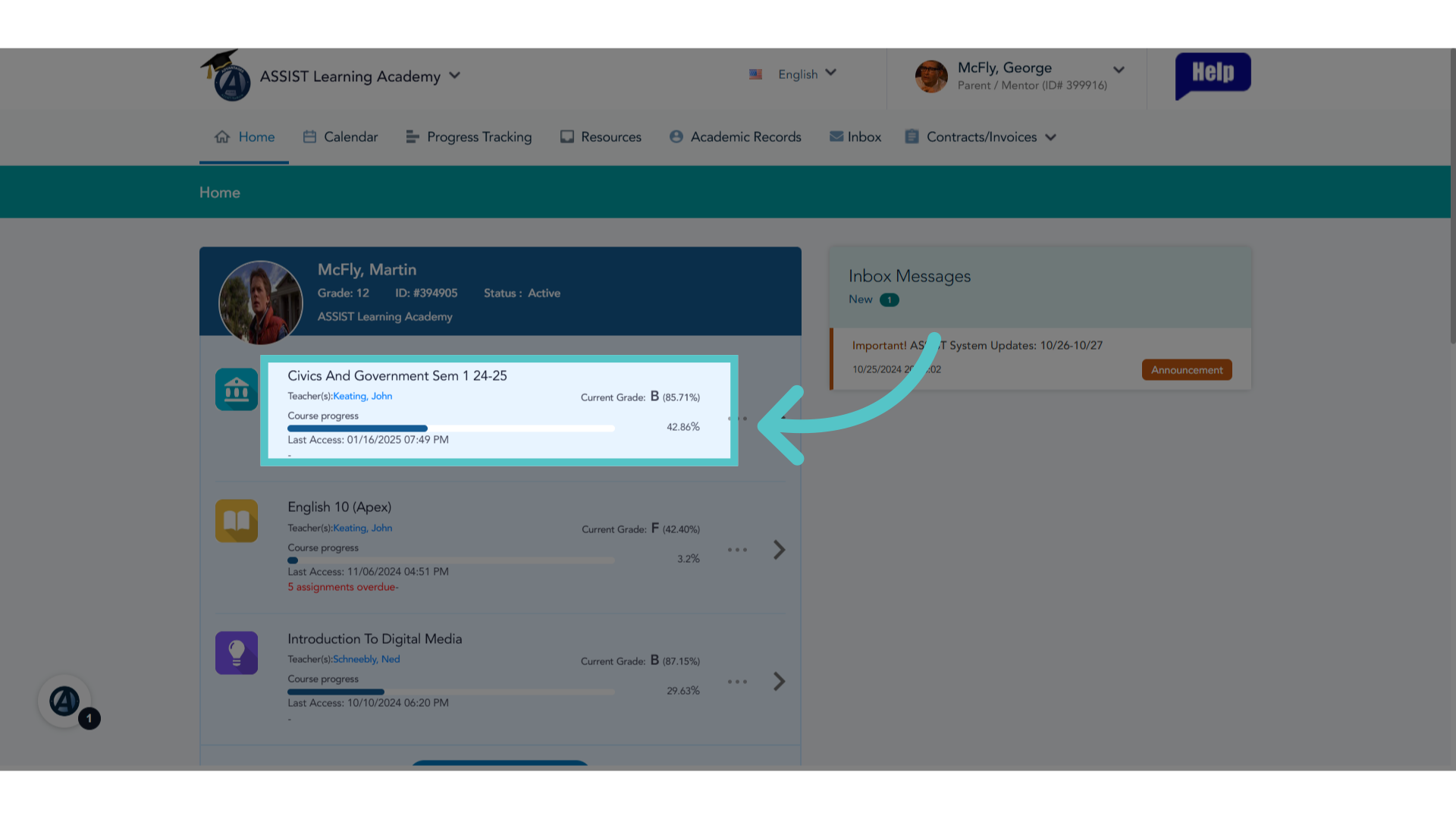Click George McFly's profile avatar
Screen dimensions: 1456x819
pos(931,76)
